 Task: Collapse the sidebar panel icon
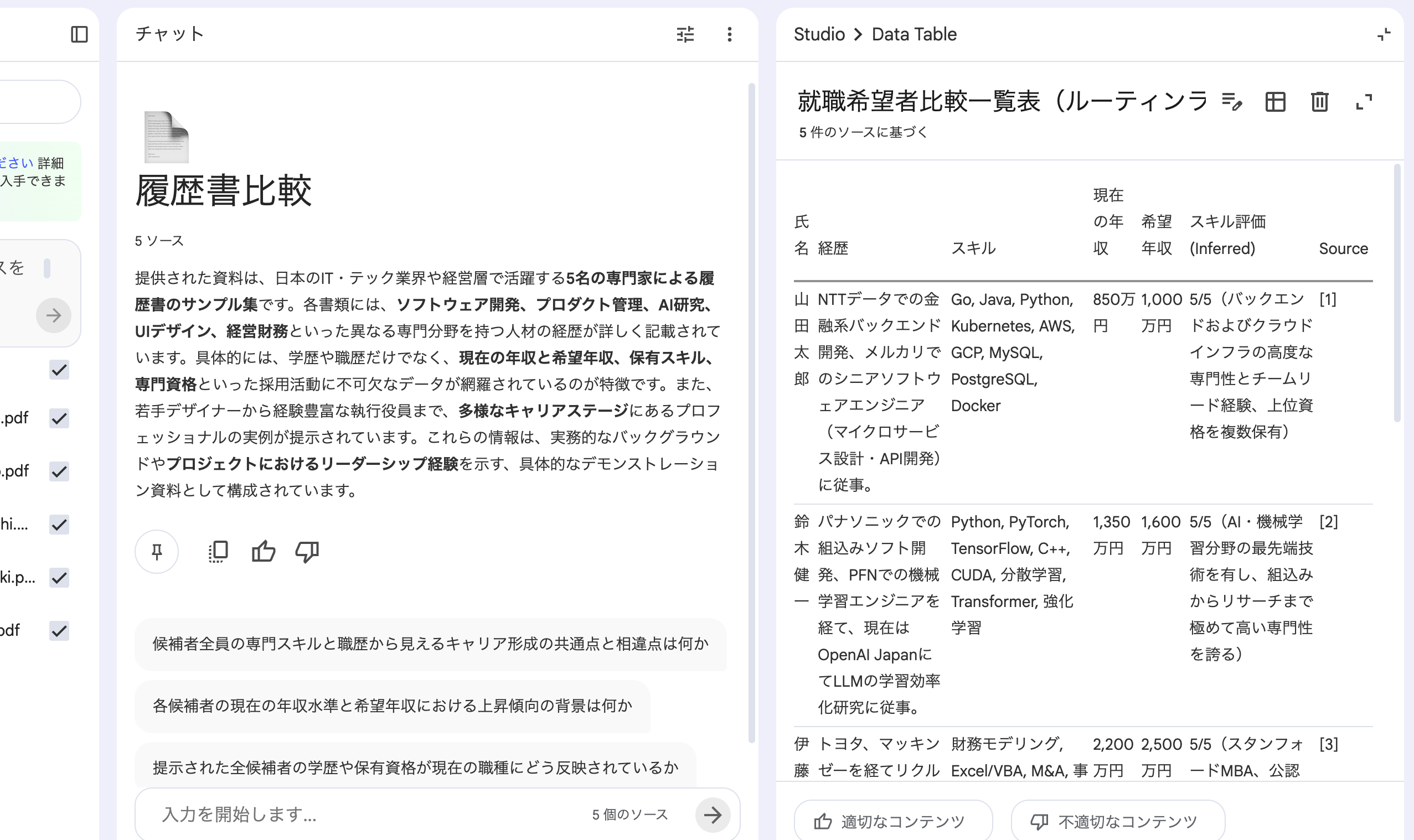pyautogui.click(x=79, y=34)
